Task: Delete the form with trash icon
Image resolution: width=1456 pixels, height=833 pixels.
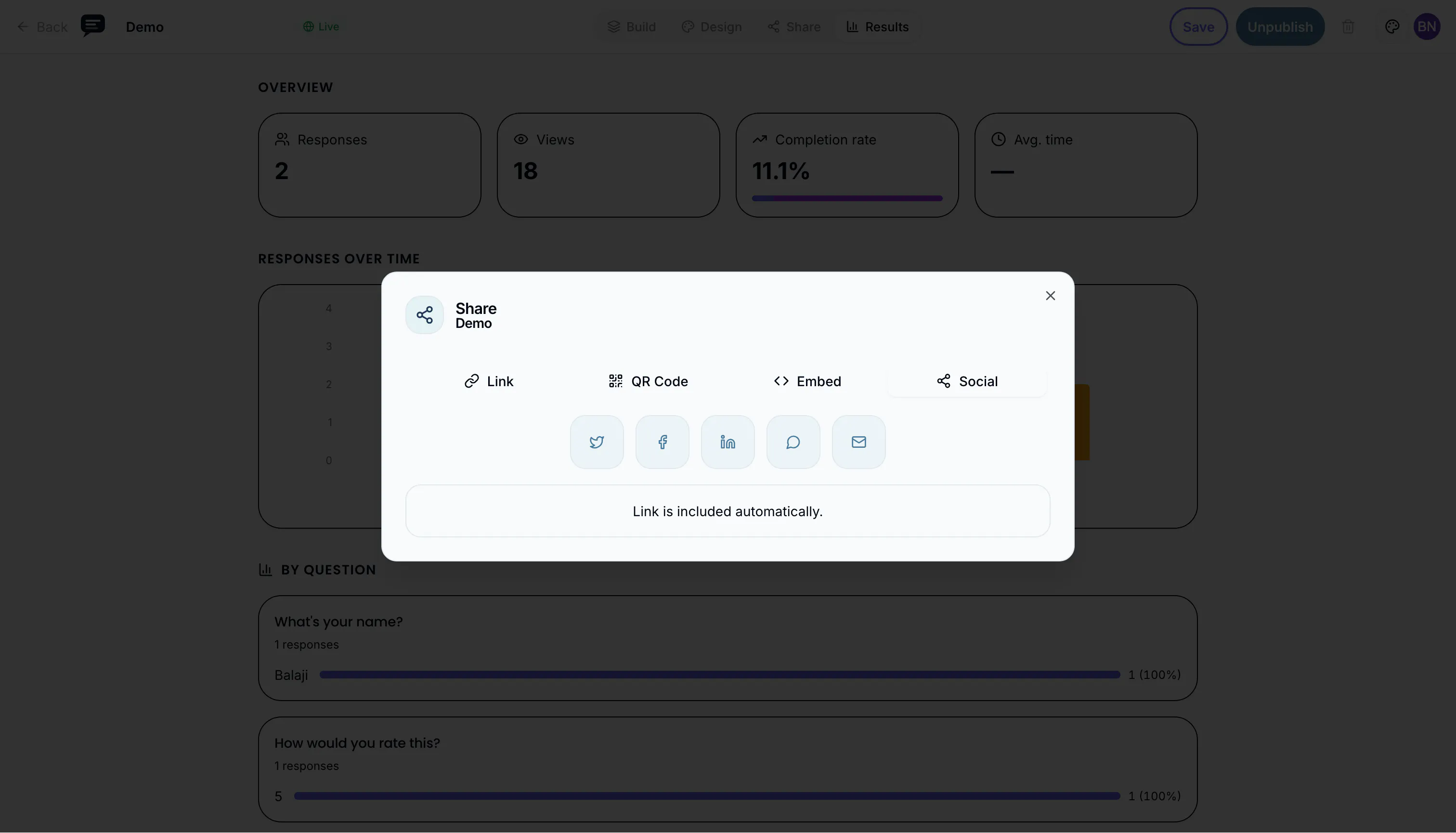Action: point(1348,27)
